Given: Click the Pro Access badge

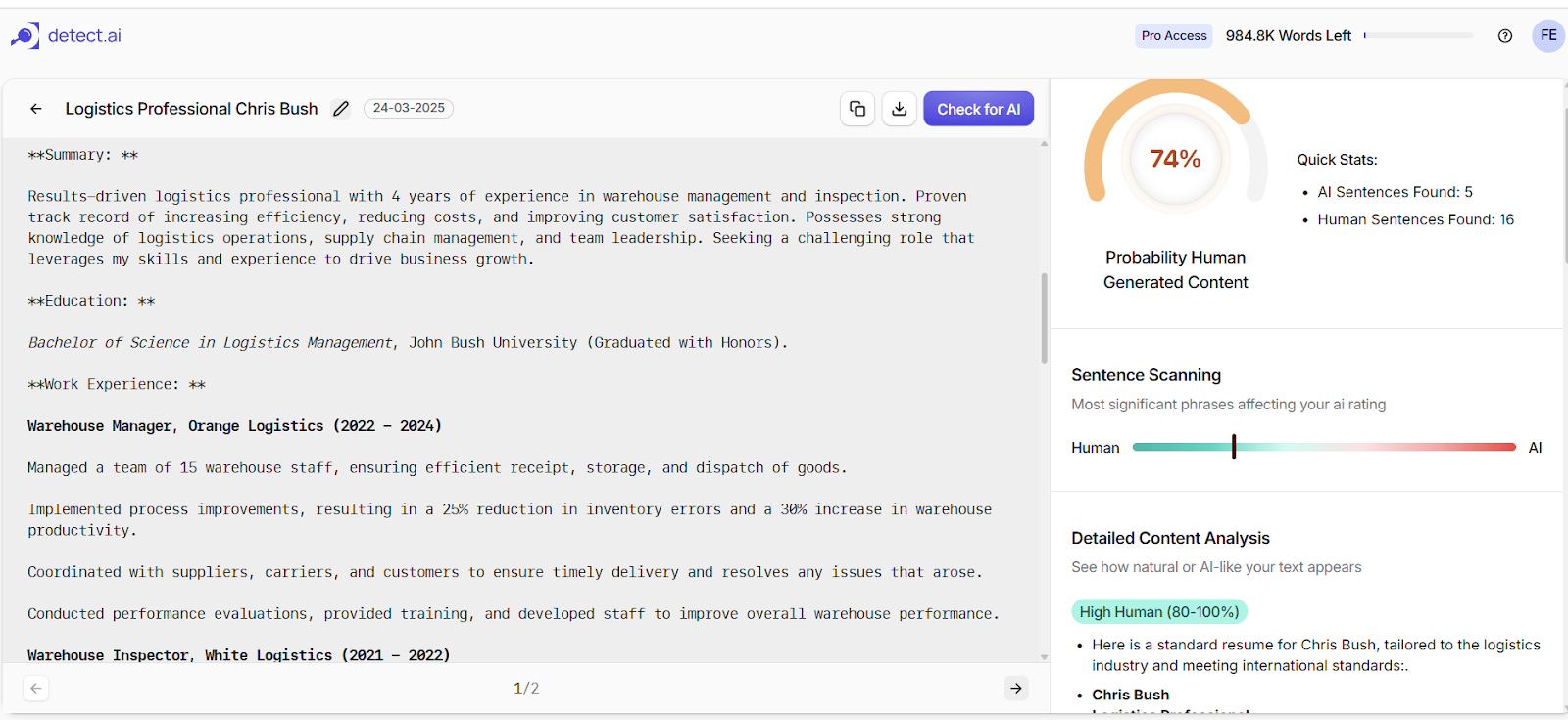Looking at the screenshot, I should [1174, 36].
